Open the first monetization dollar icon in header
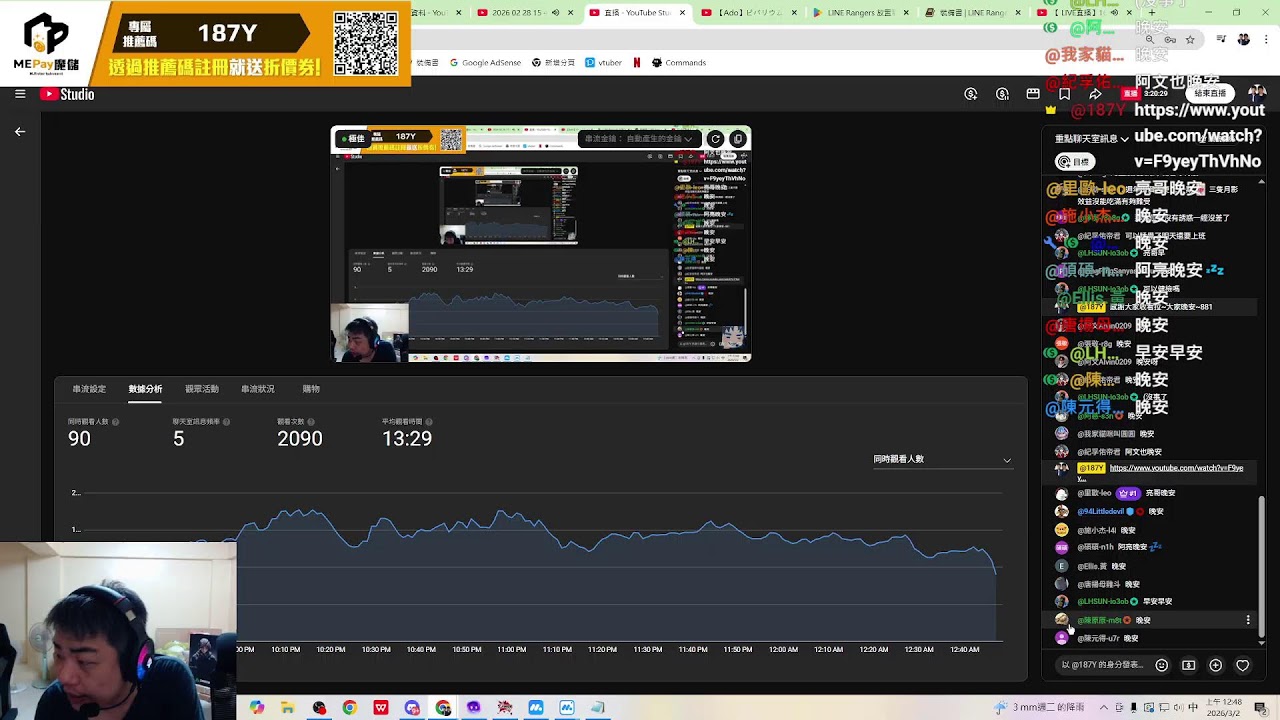 pyautogui.click(x=970, y=94)
